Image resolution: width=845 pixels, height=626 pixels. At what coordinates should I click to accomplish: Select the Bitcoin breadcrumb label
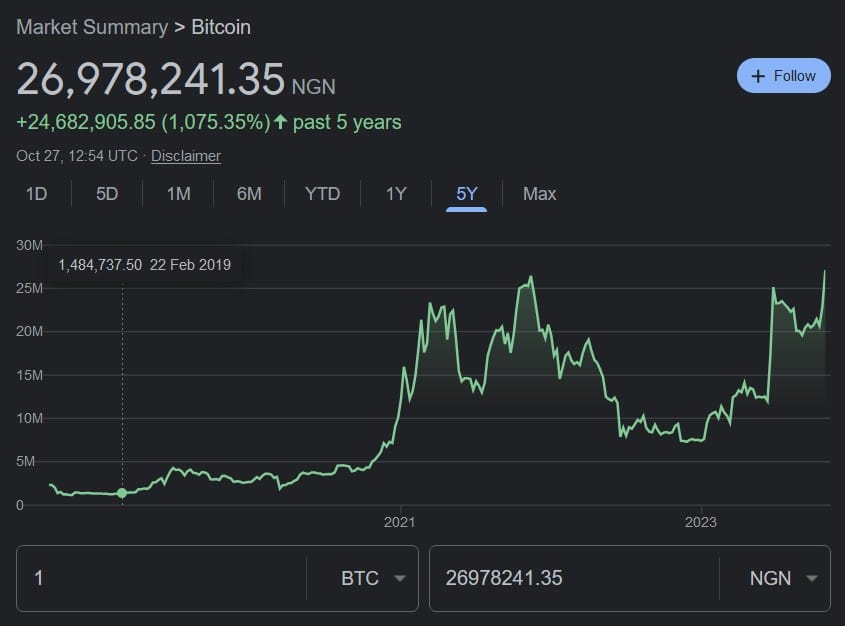click(220, 27)
